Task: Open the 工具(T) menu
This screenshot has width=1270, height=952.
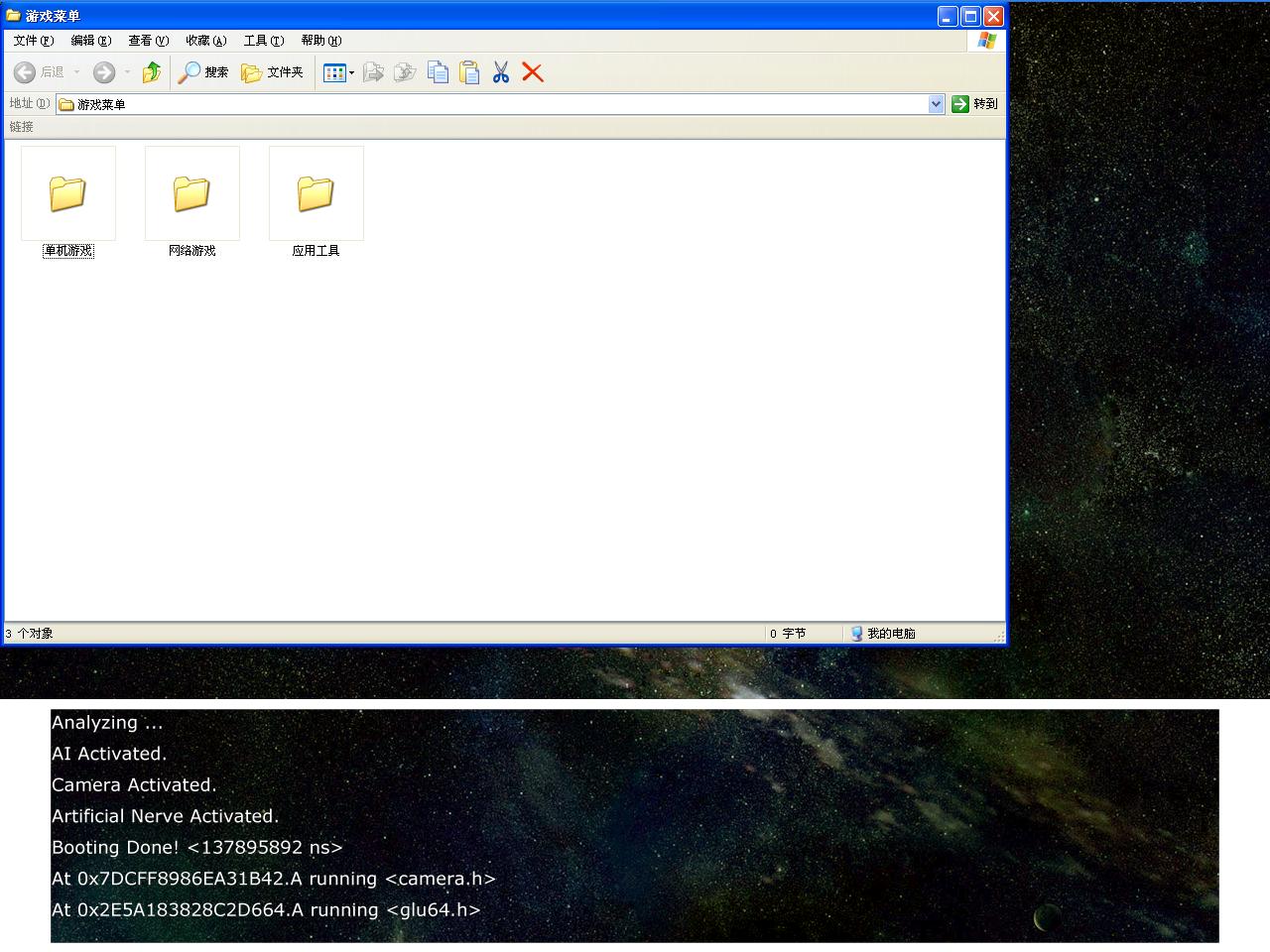Action: coord(264,41)
